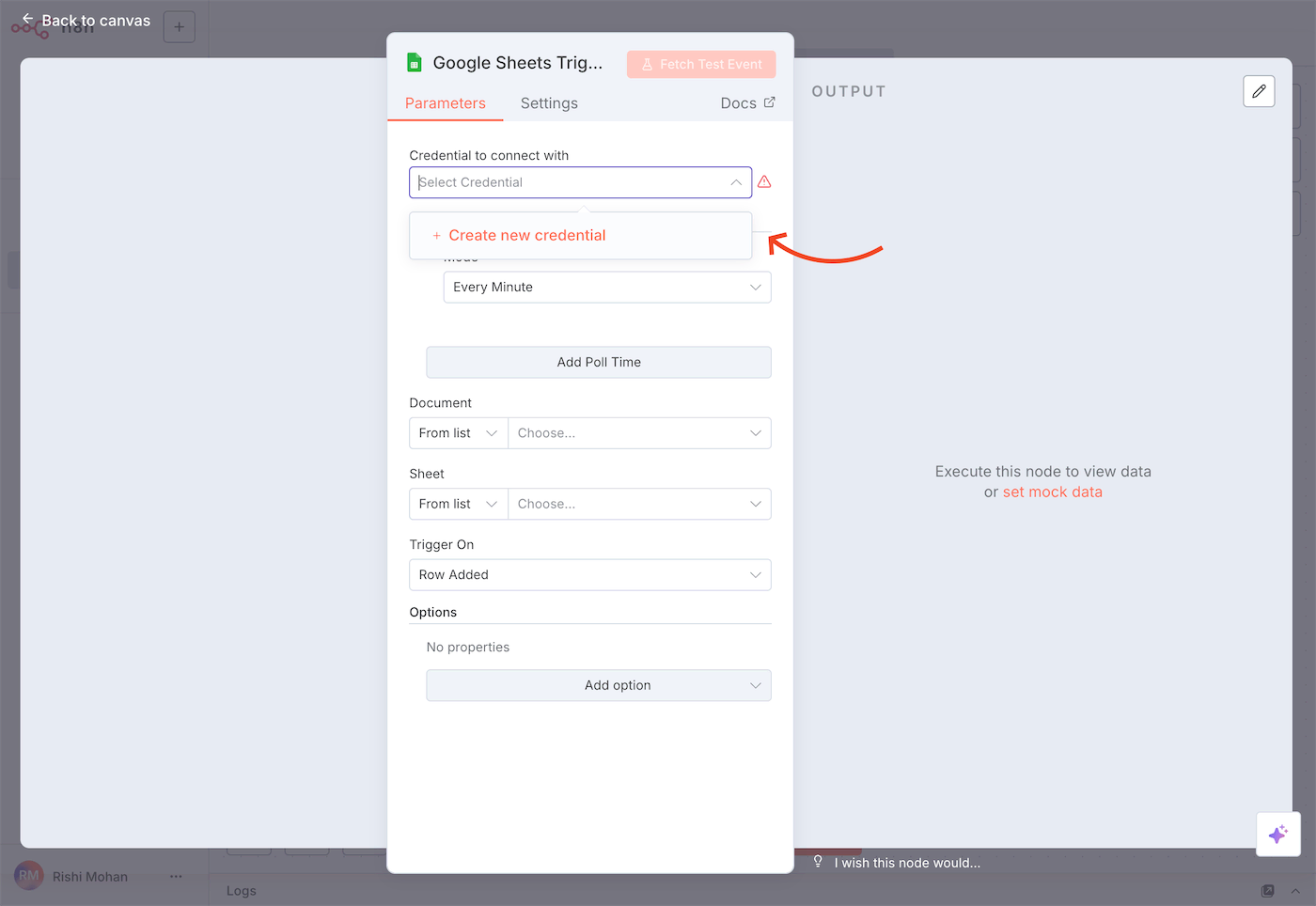Viewport: 1316px width, 906px height.
Task: Switch to the Settings tab
Action: (x=549, y=103)
